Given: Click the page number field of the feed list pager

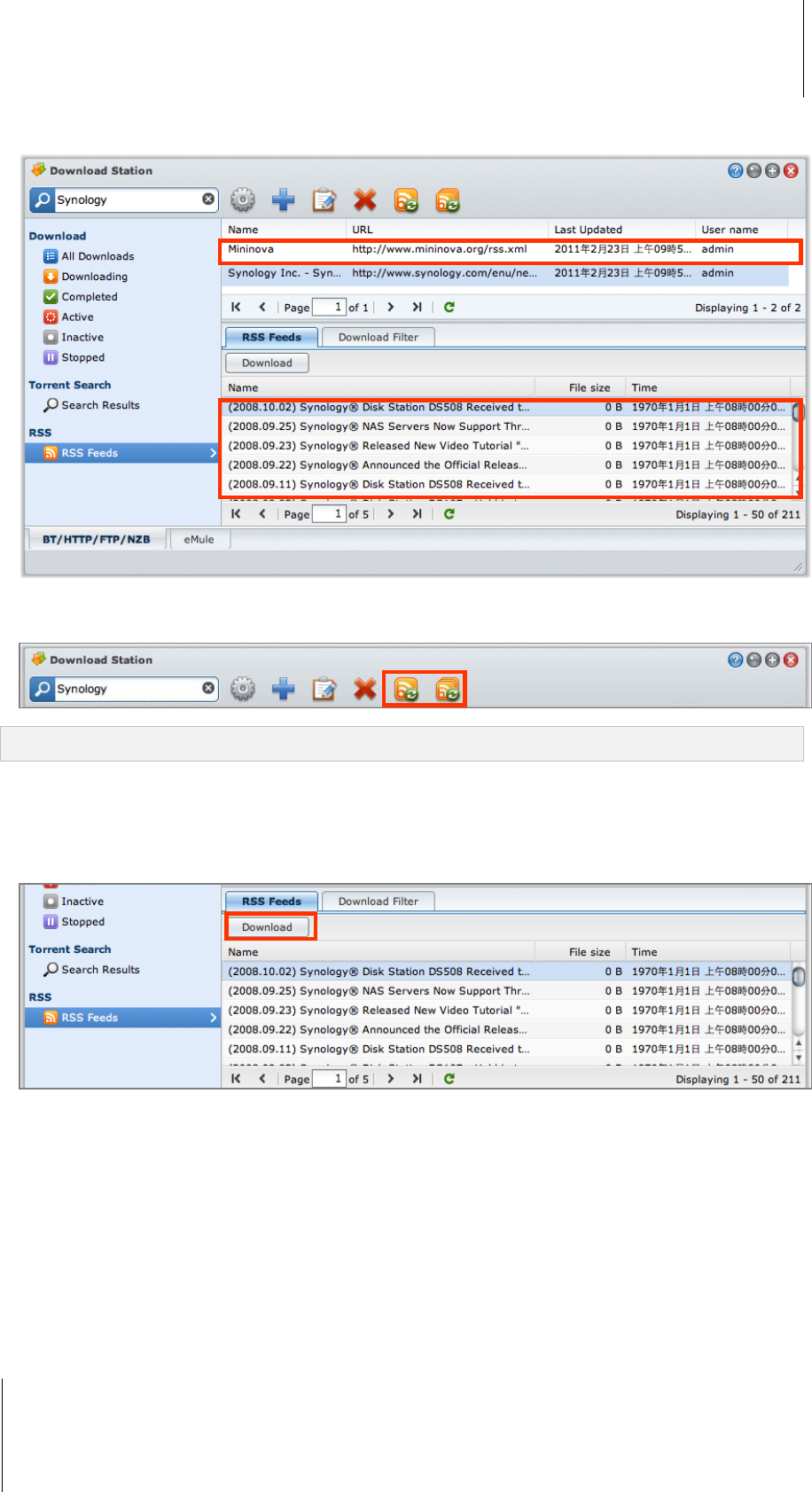Looking at the screenshot, I should click(x=329, y=307).
